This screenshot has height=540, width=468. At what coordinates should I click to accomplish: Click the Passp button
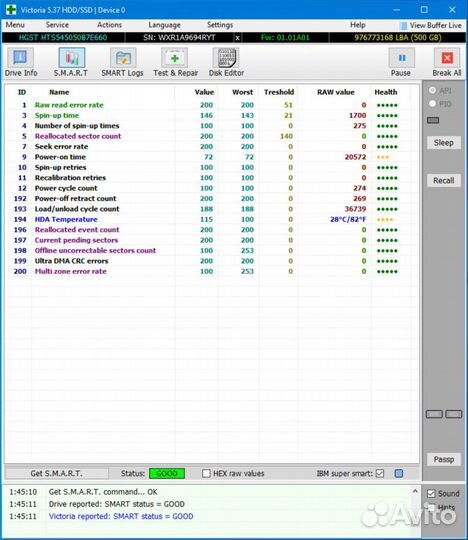point(444,459)
